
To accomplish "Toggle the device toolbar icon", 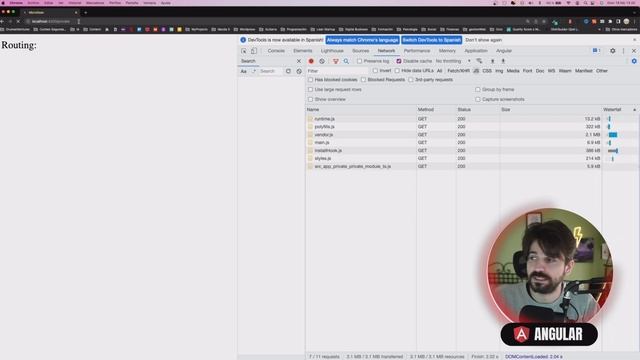I will pos(253,51).
